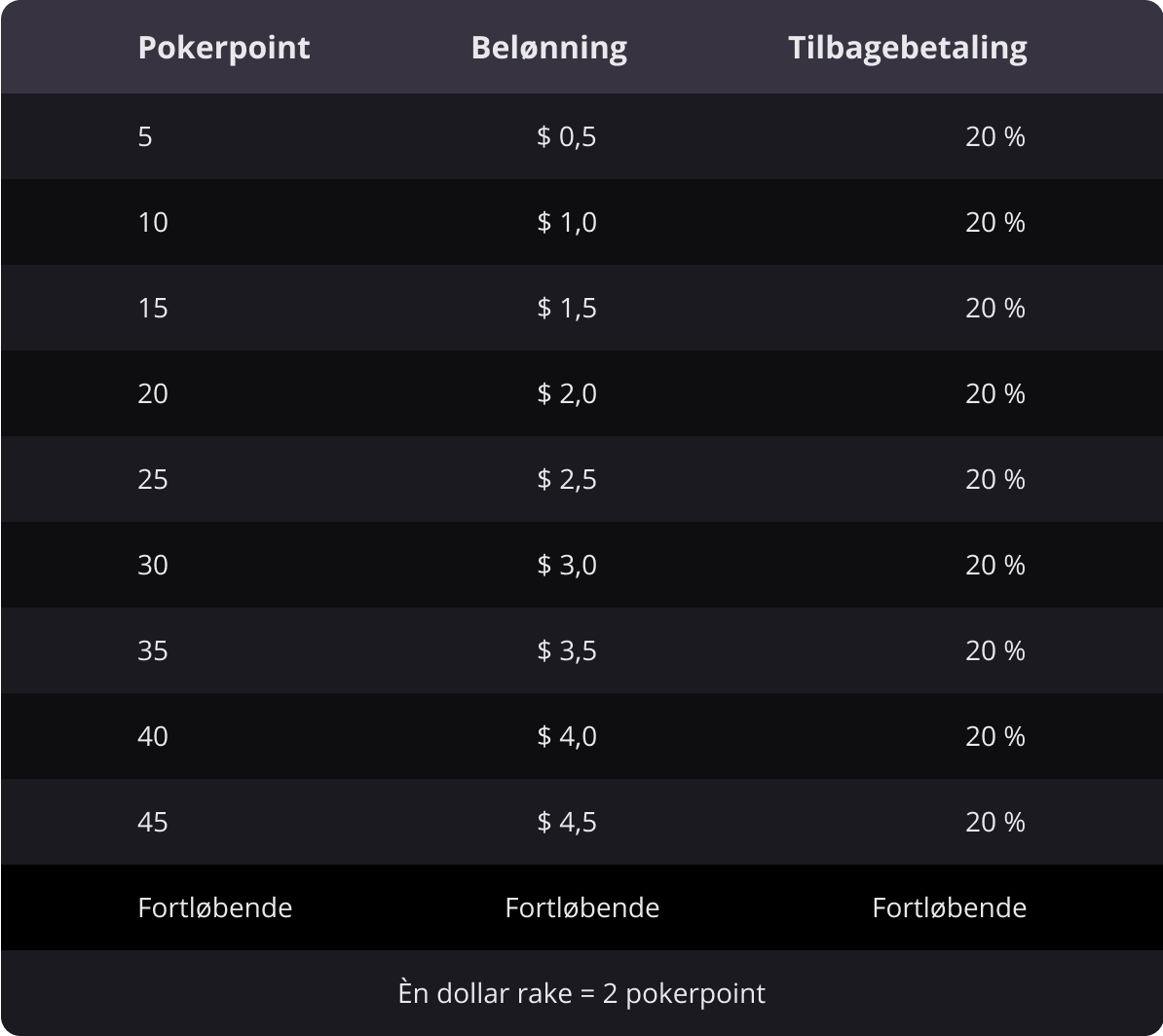Click the $ 3,0 reward value

click(x=566, y=566)
